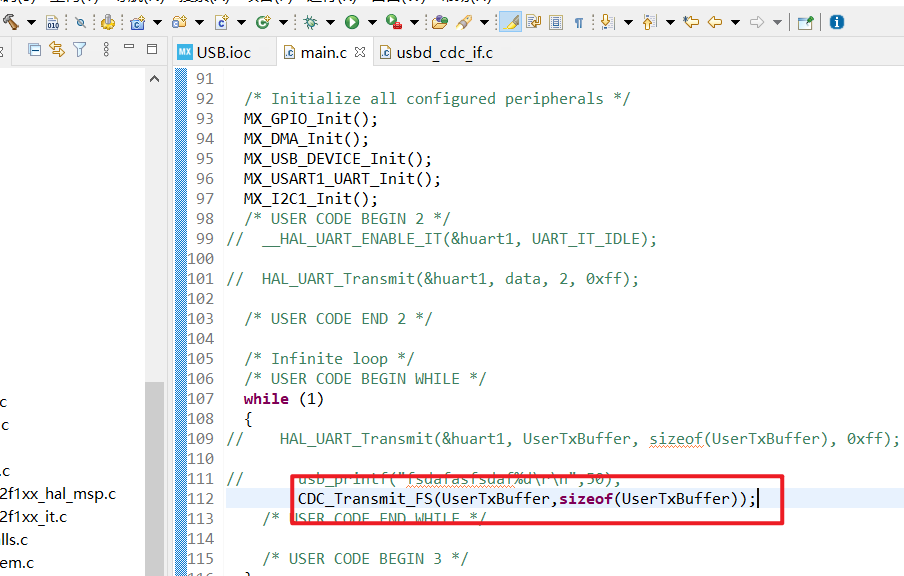Start debugging with the bug icon

click(311, 22)
